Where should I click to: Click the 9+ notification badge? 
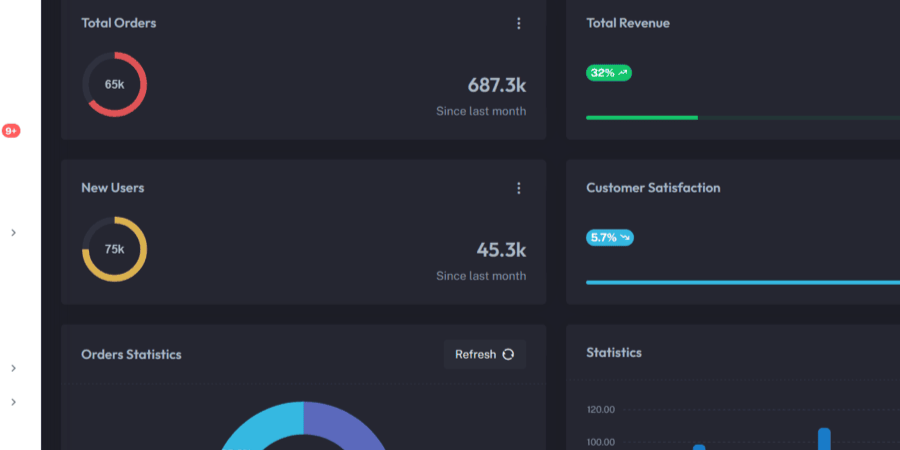[x=11, y=131]
